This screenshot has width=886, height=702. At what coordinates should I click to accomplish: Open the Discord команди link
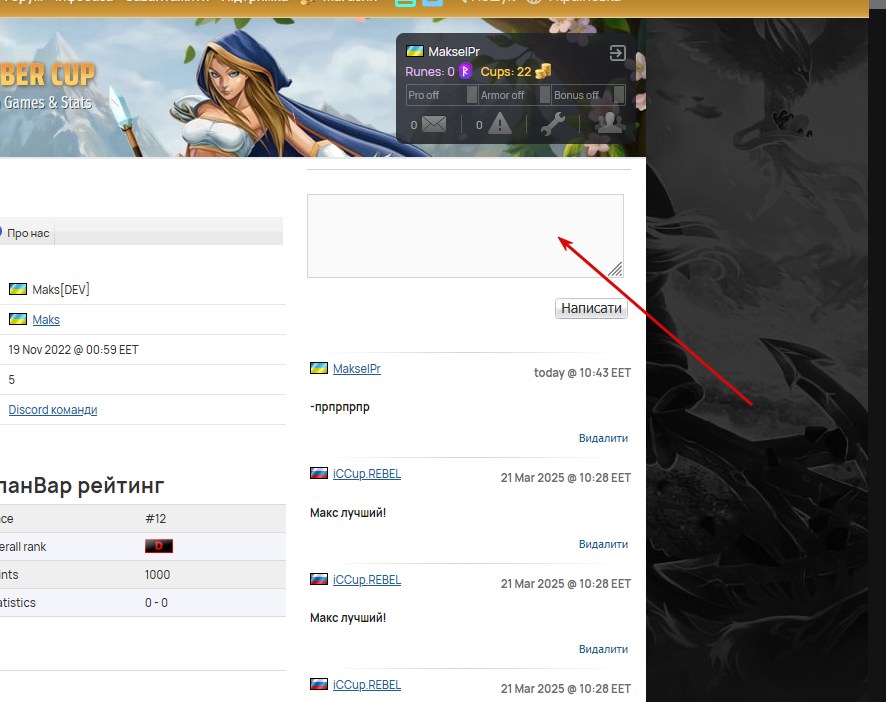(53, 410)
